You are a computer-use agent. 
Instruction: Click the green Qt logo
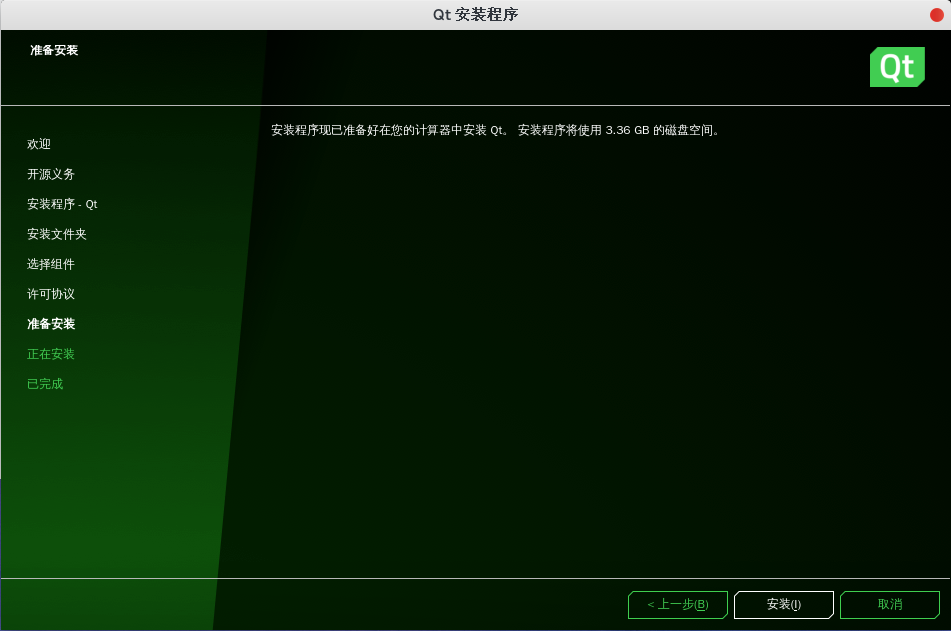click(896, 67)
